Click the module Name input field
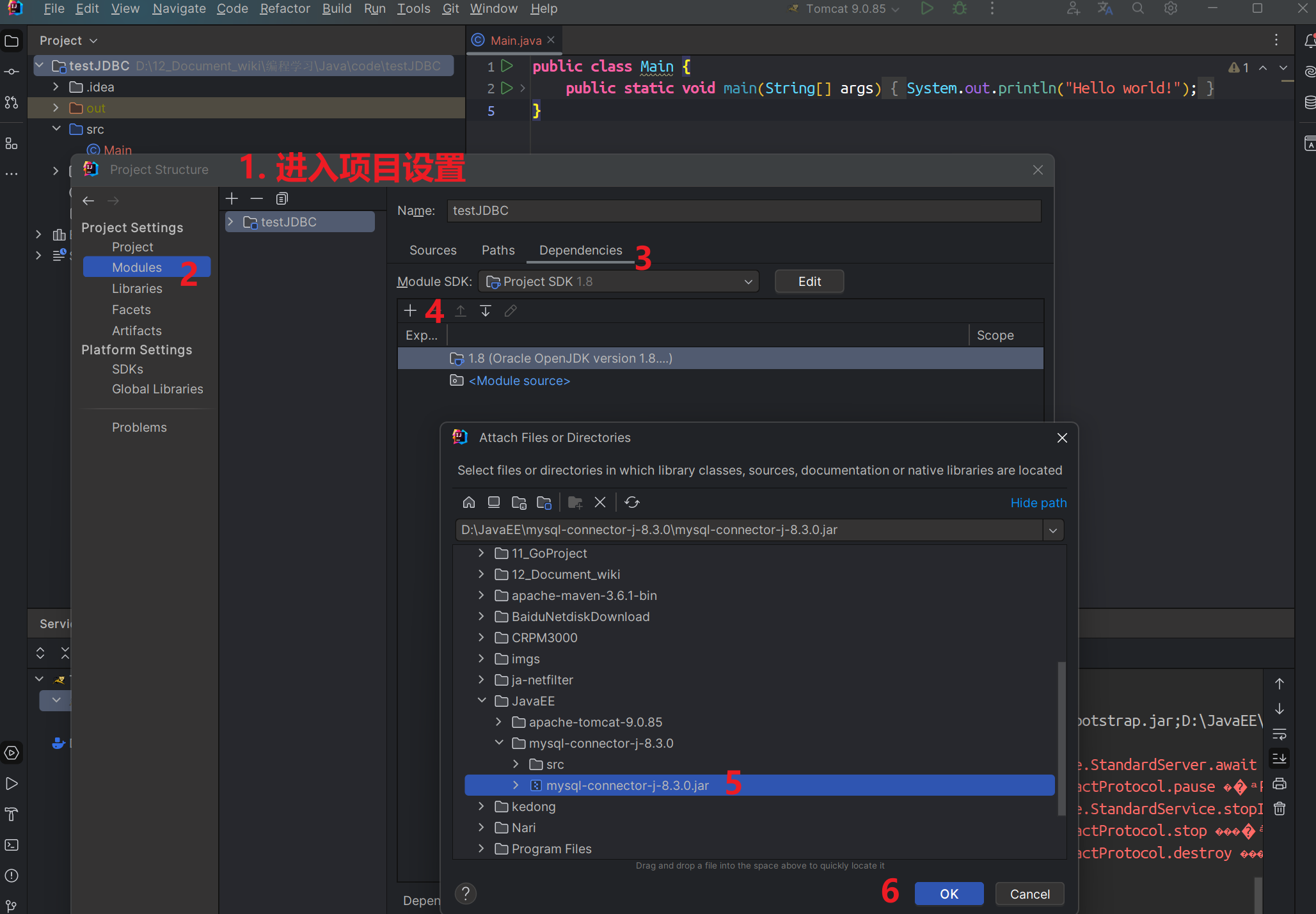The width and height of the screenshot is (1316, 914). 743,211
